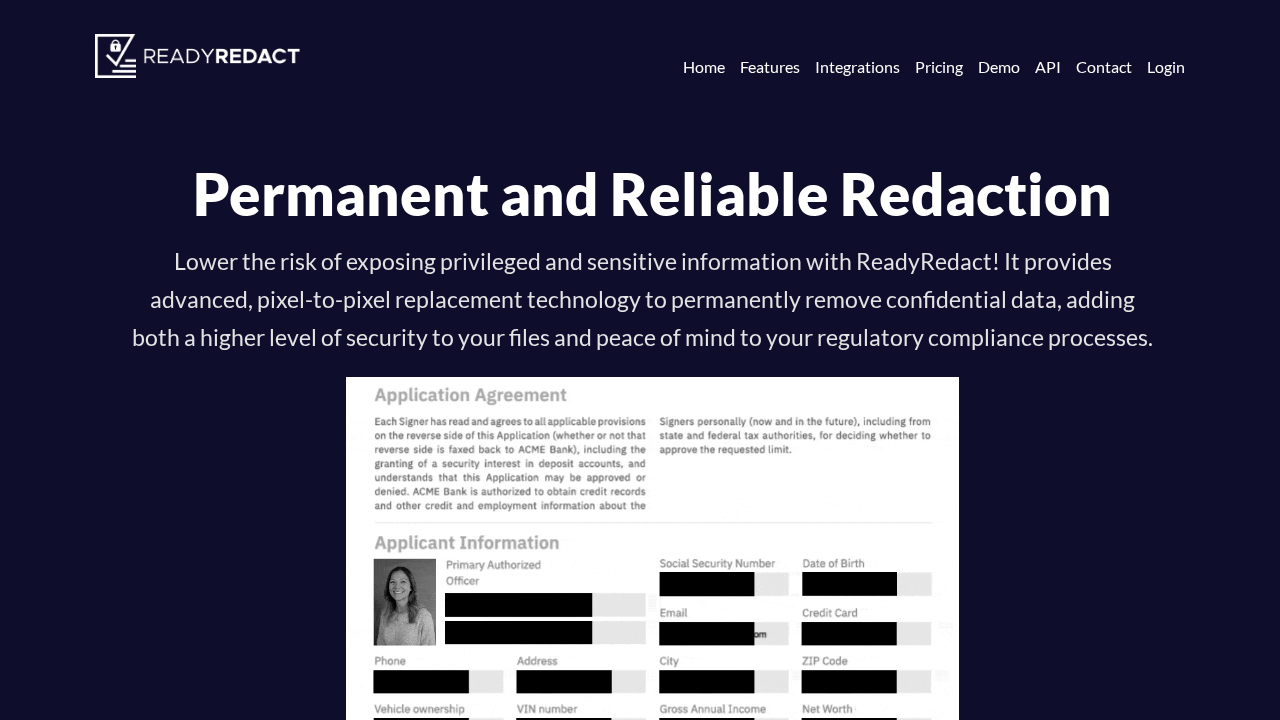Screen dimensions: 1280x720
Task: Click the Application Agreement heading
Action: click(470, 395)
